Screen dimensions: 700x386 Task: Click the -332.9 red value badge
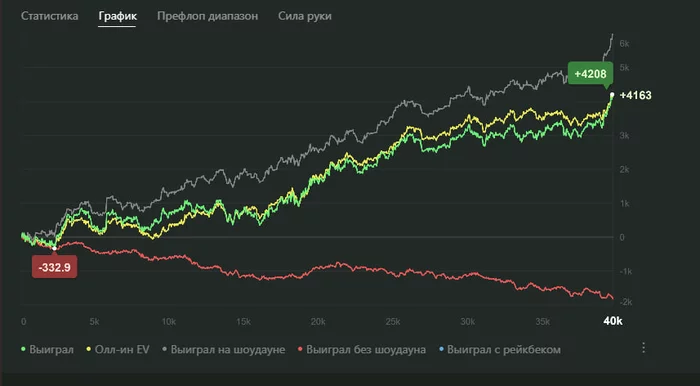click(54, 268)
